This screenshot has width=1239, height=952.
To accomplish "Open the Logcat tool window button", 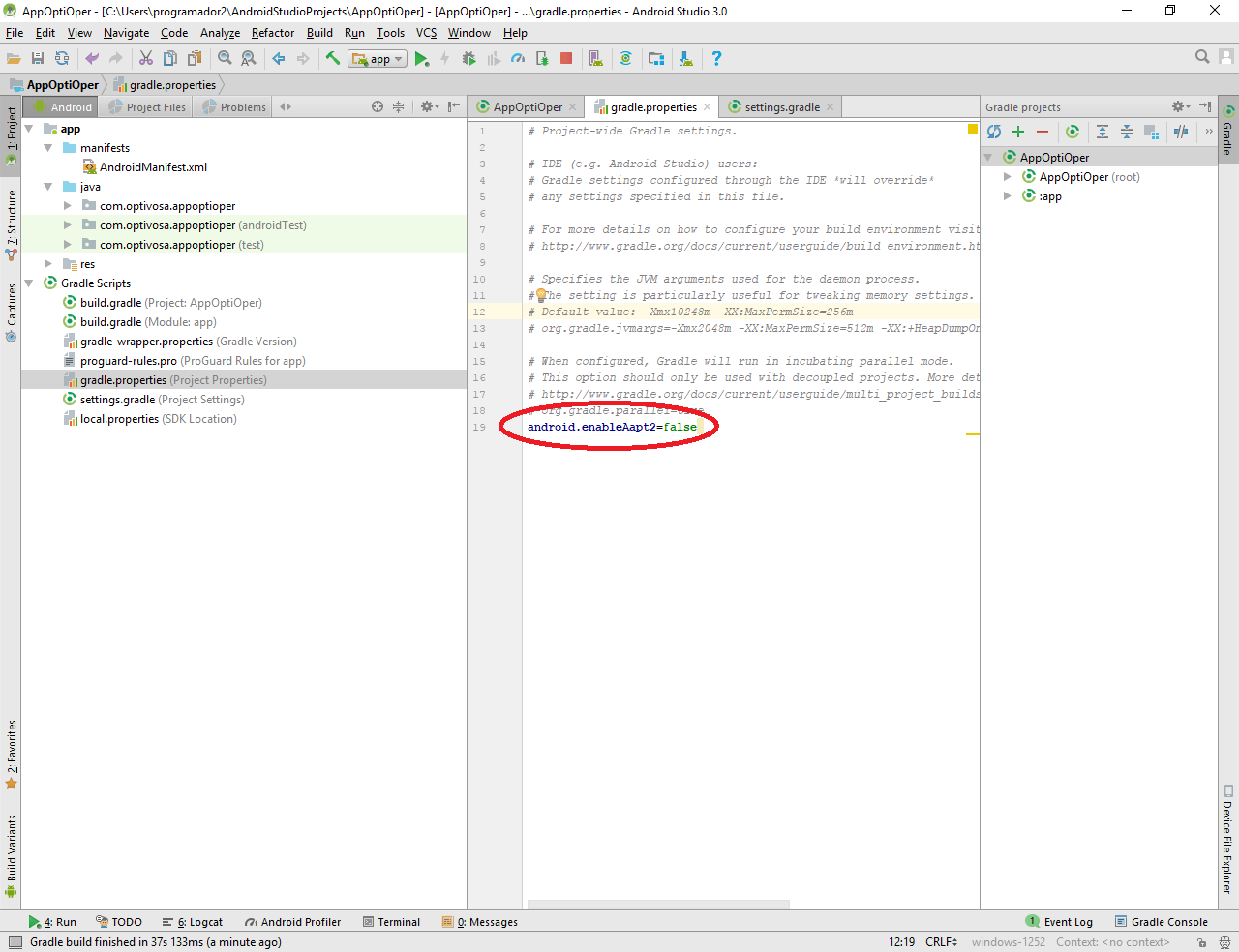I will [x=193, y=922].
